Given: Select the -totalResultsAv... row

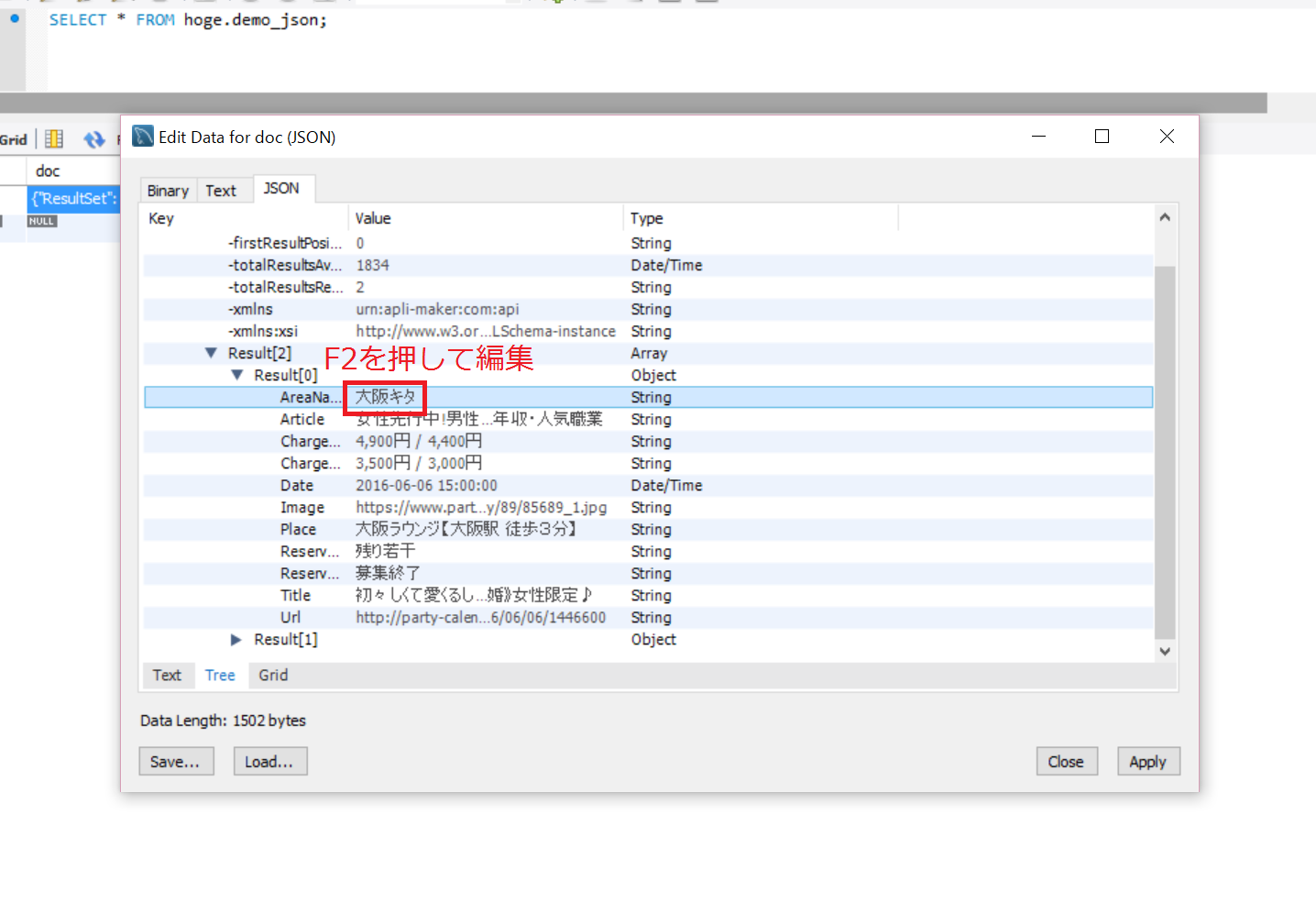Looking at the screenshot, I should [648, 265].
